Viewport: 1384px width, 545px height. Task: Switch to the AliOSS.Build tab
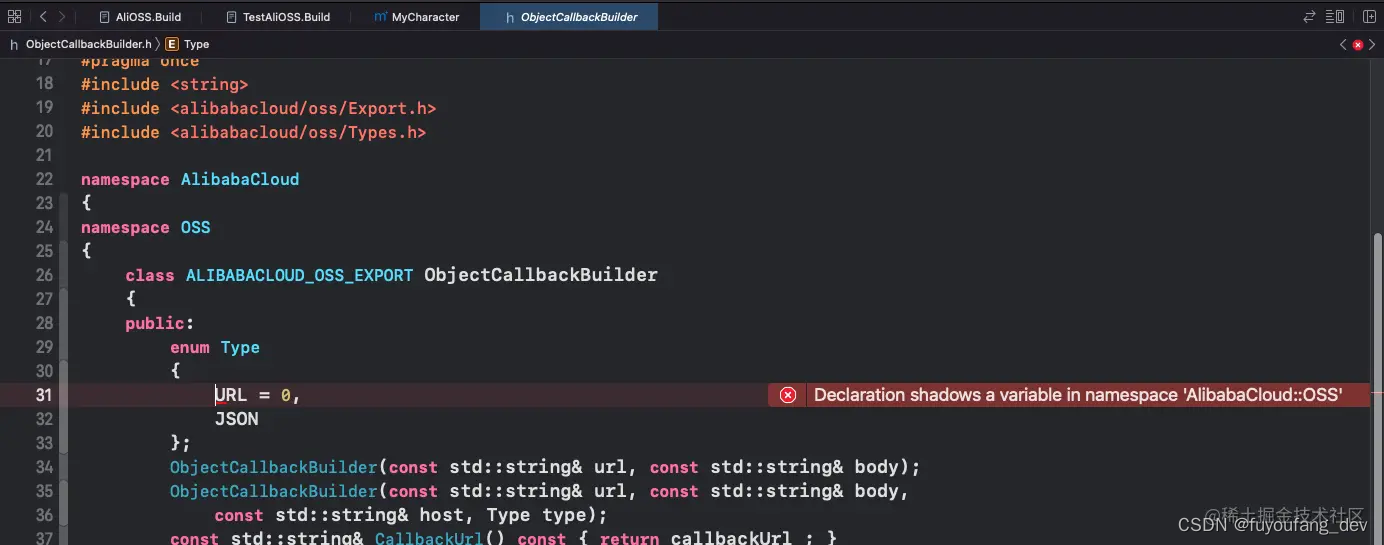coord(146,17)
